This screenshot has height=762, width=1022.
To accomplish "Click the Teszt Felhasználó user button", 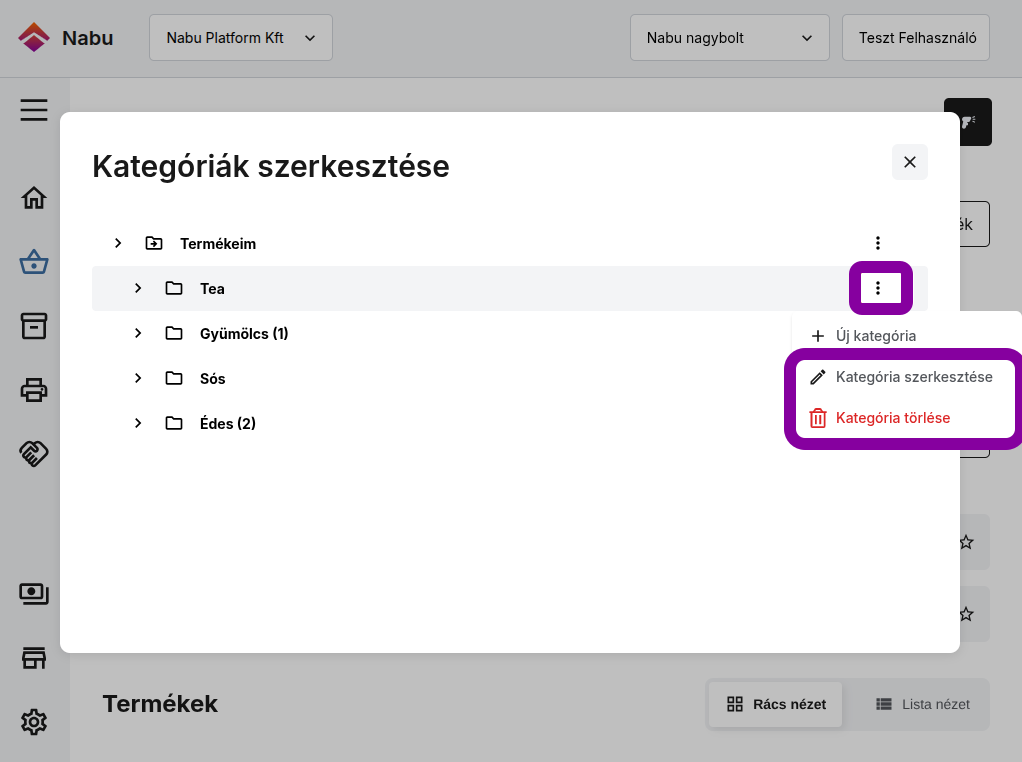I will coord(916,38).
